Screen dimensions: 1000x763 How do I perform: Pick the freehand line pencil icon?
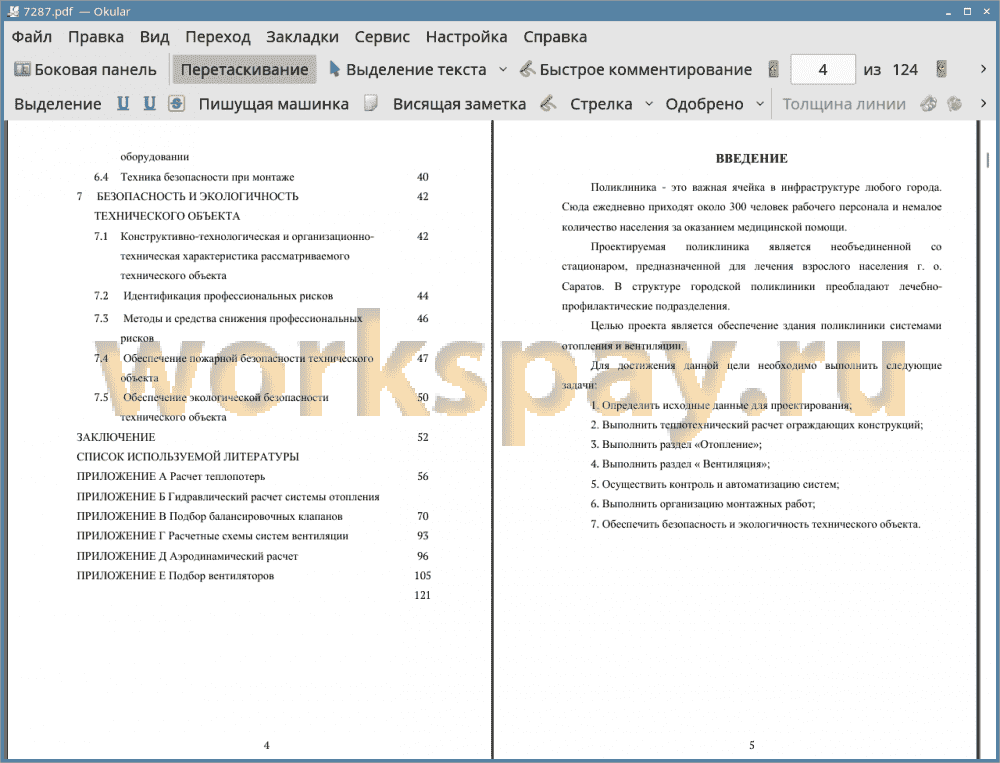pyautogui.click(x=548, y=103)
